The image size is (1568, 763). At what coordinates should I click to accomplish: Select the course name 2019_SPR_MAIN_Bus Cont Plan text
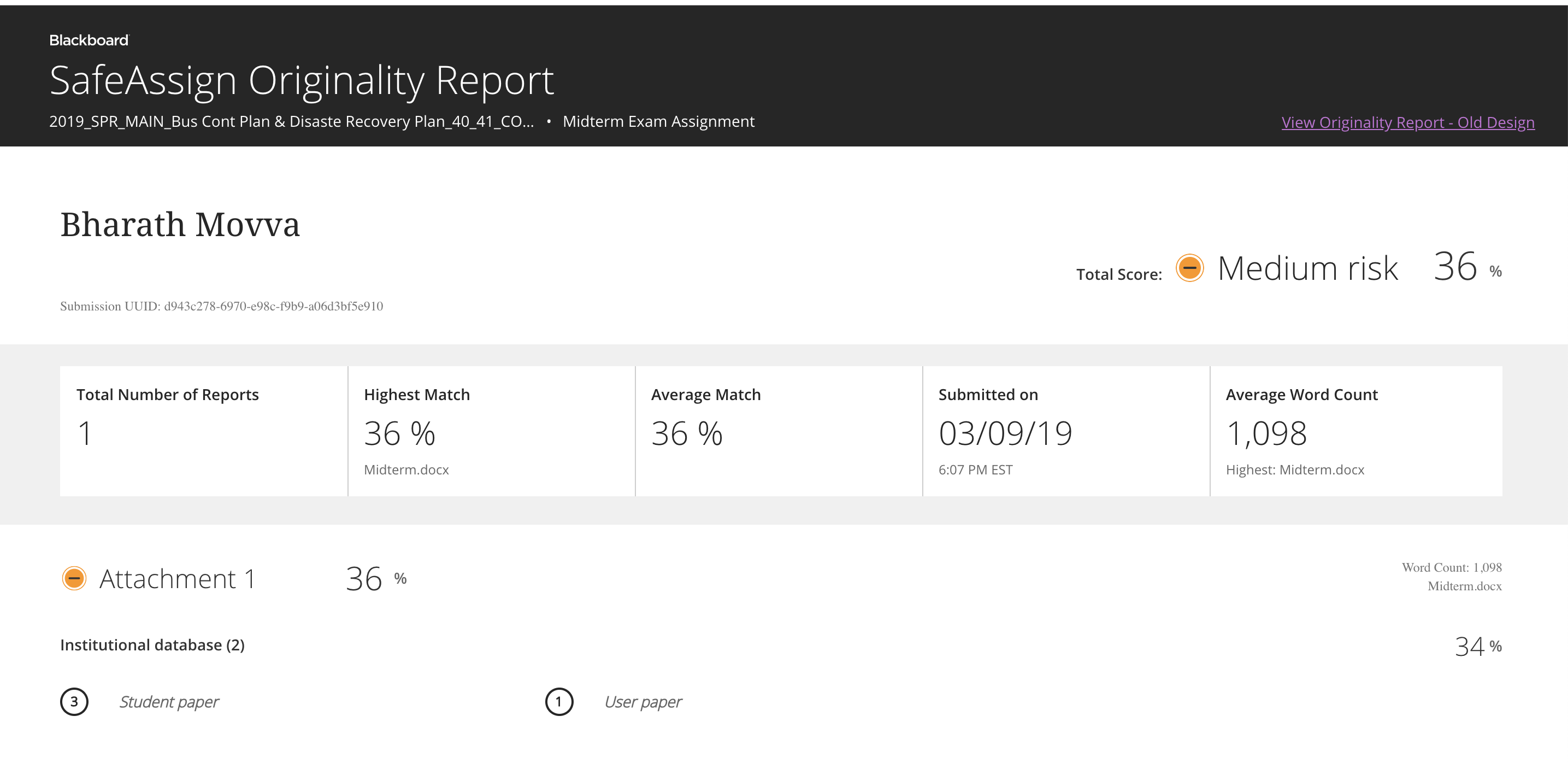(292, 121)
